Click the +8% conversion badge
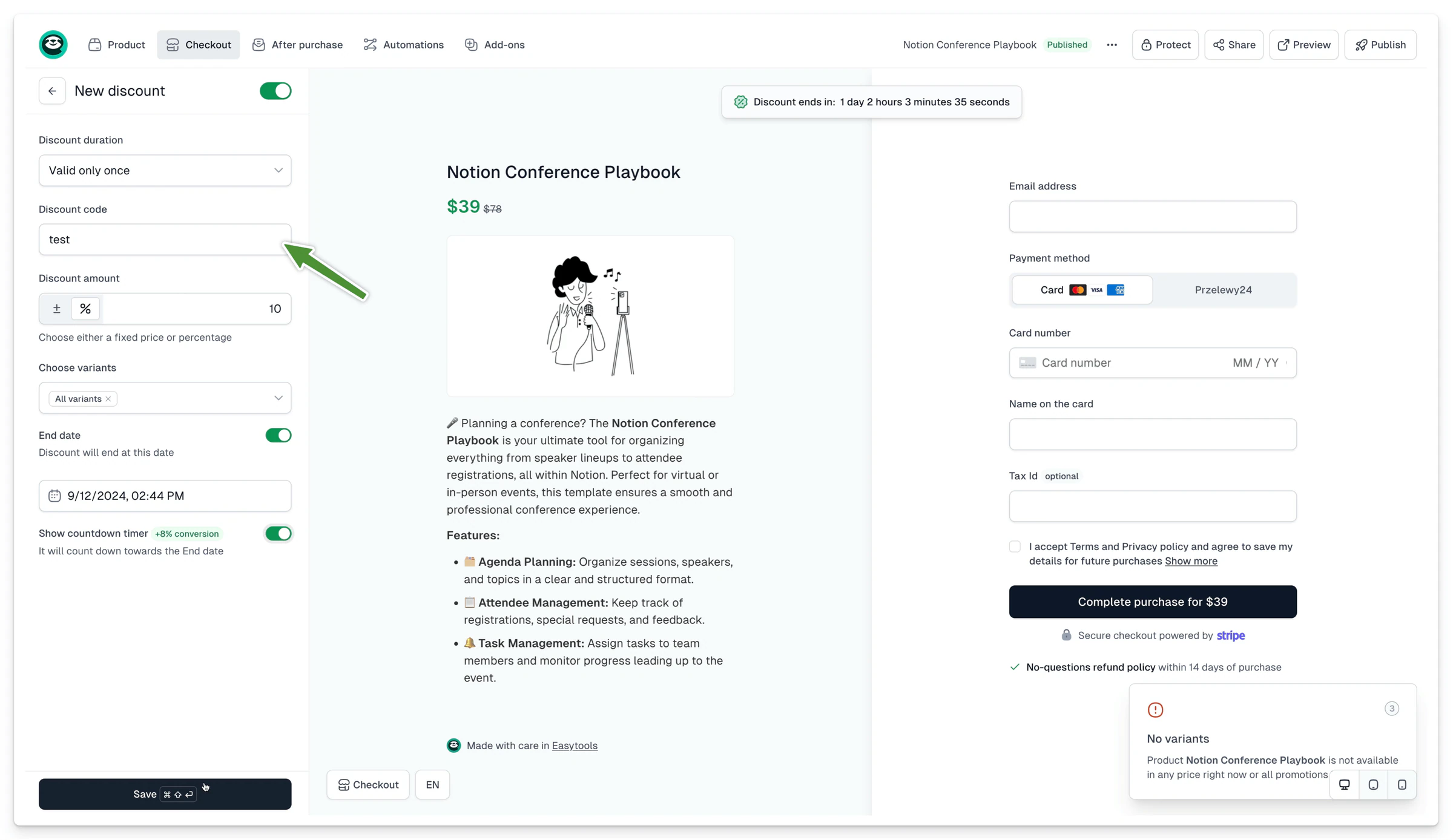The height and width of the screenshot is (840, 1453). 186,534
